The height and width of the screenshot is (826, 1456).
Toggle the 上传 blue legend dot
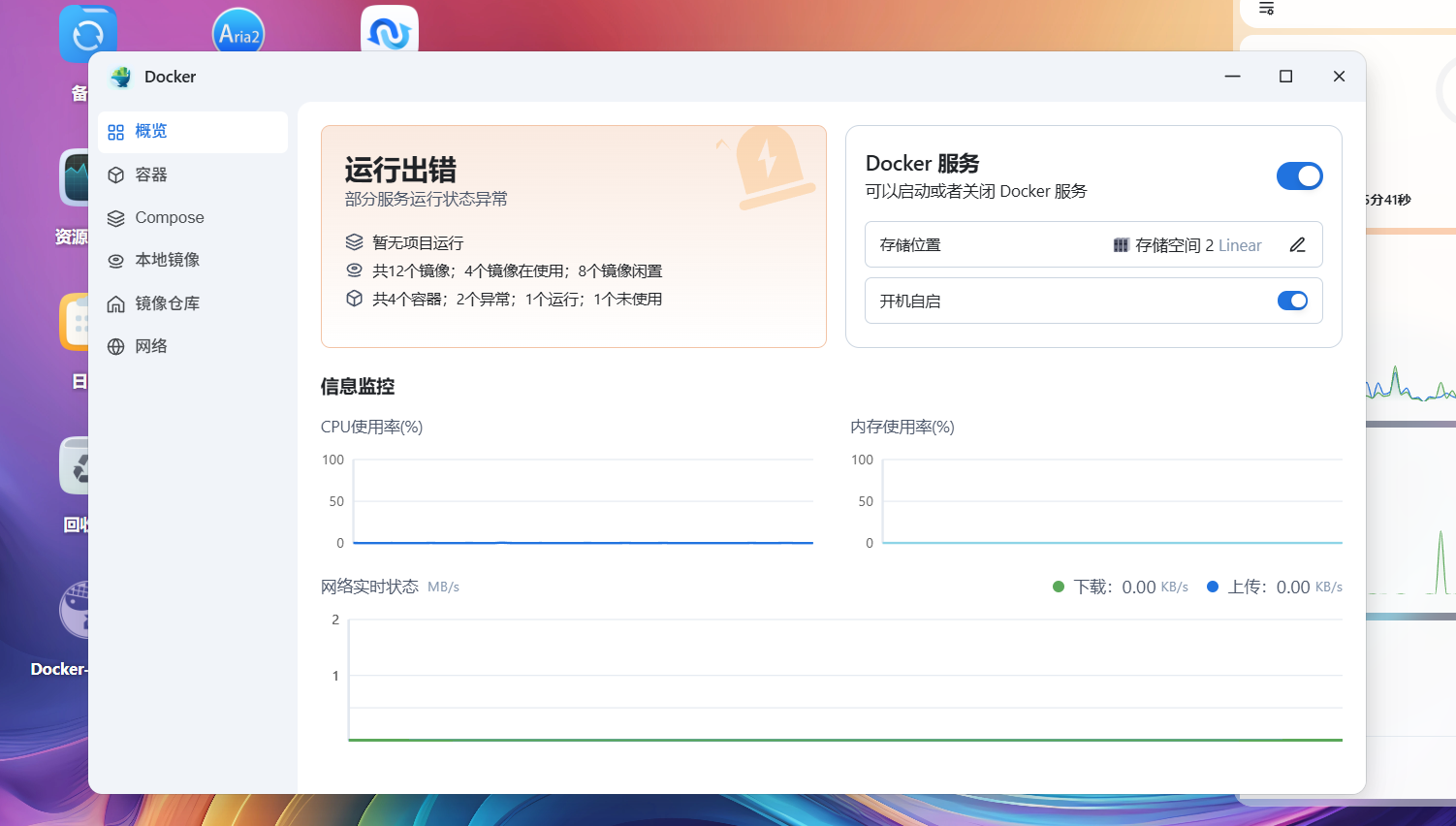[x=1212, y=587]
